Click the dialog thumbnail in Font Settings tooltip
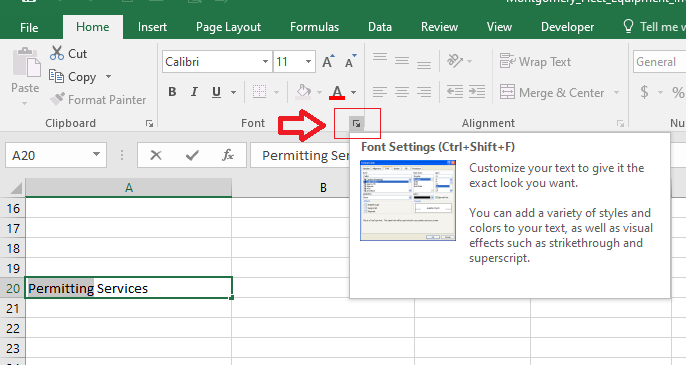Image resolution: width=686 pixels, height=365 pixels. point(408,200)
